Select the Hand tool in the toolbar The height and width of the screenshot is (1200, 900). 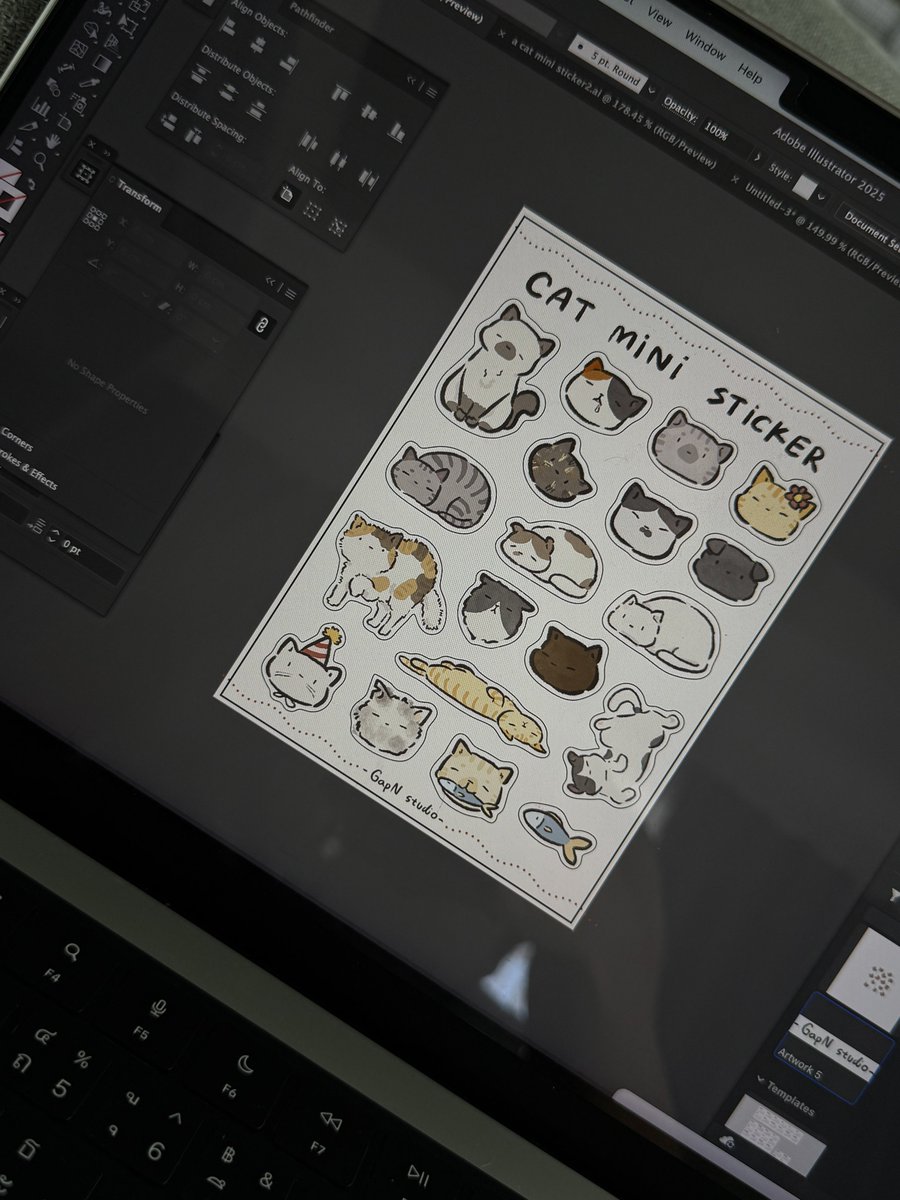point(52,141)
